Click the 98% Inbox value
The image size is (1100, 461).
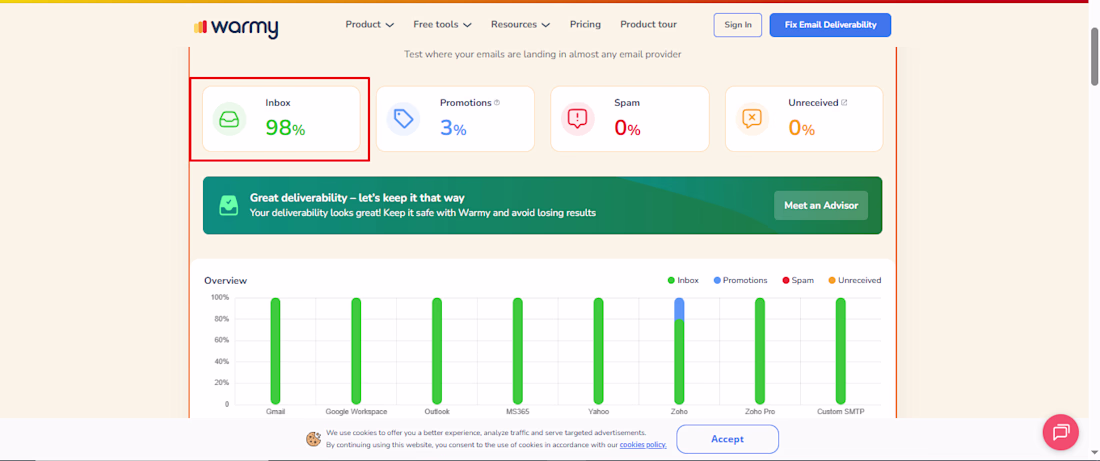[x=285, y=128]
